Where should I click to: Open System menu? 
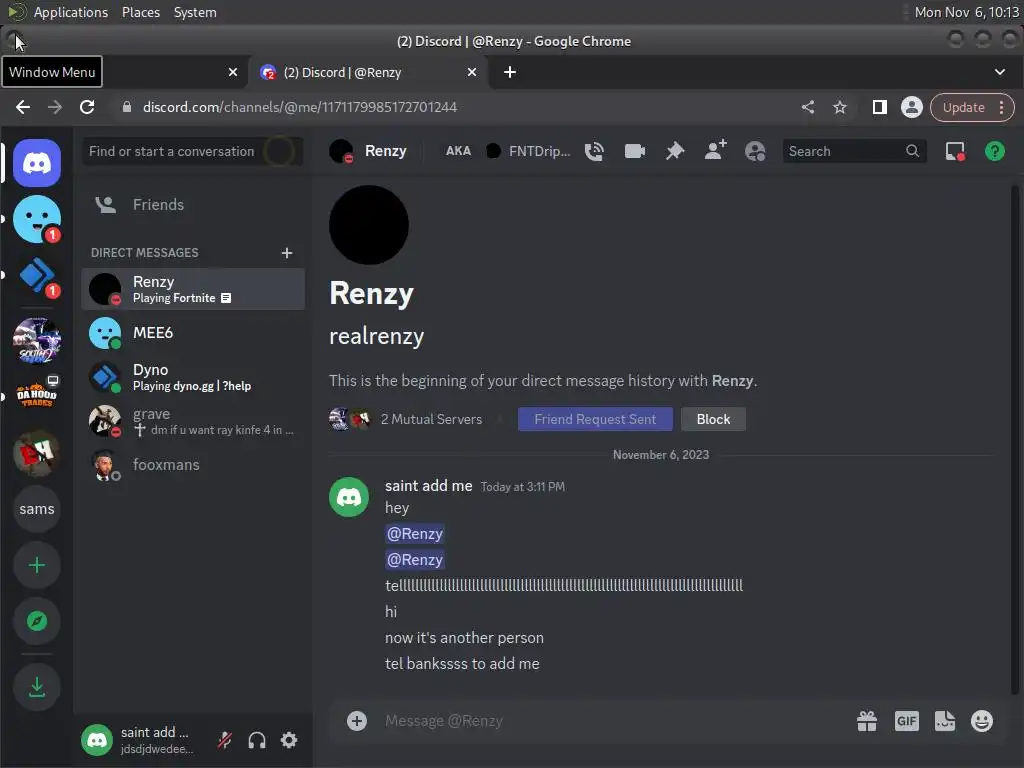pyautogui.click(x=195, y=12)
